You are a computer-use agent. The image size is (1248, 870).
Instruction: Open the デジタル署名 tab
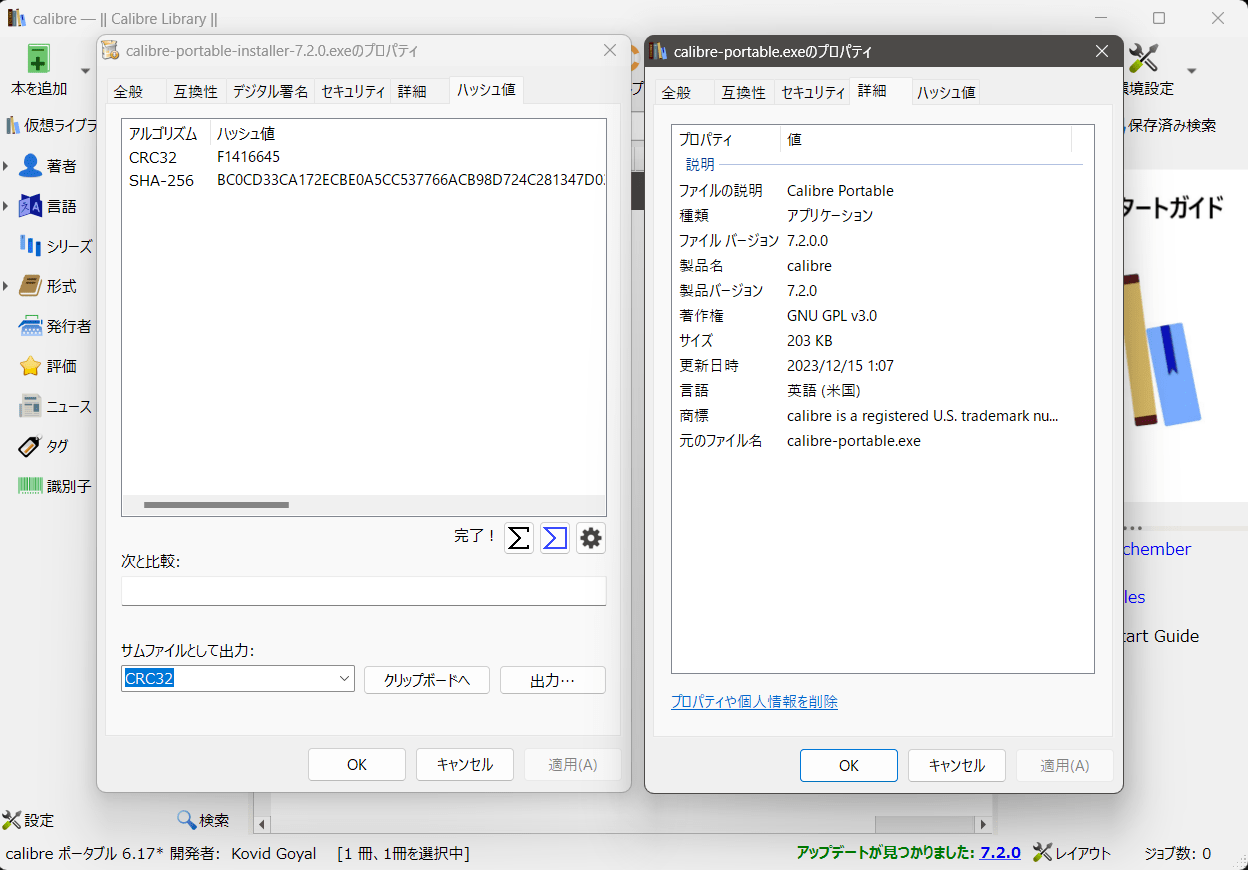click(270, 91)
